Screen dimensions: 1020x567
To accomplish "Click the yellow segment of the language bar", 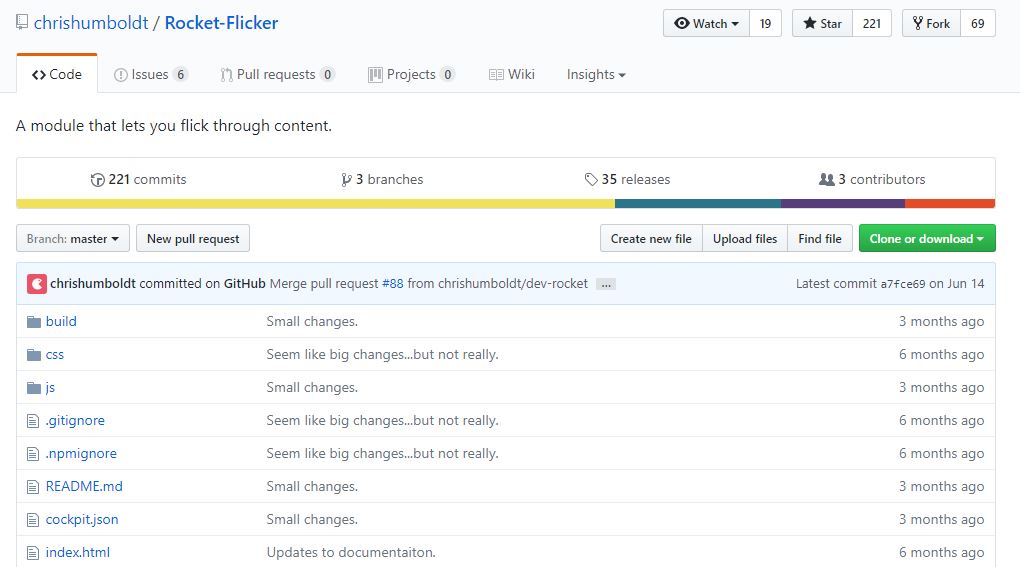I will pos(315,204).
